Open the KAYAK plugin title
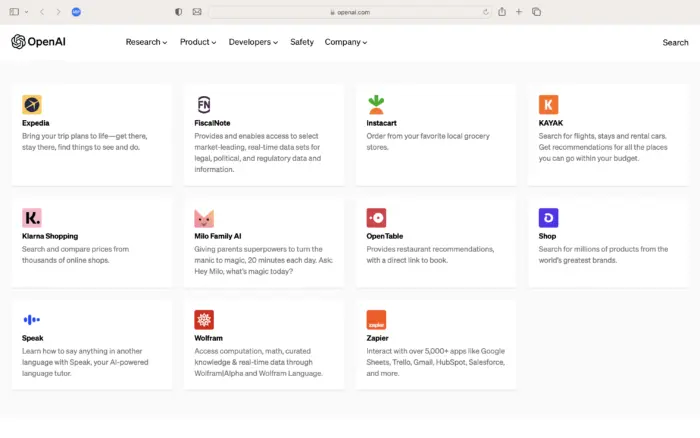This screenshot has width=700, height=438. click(x=550, y=123)
